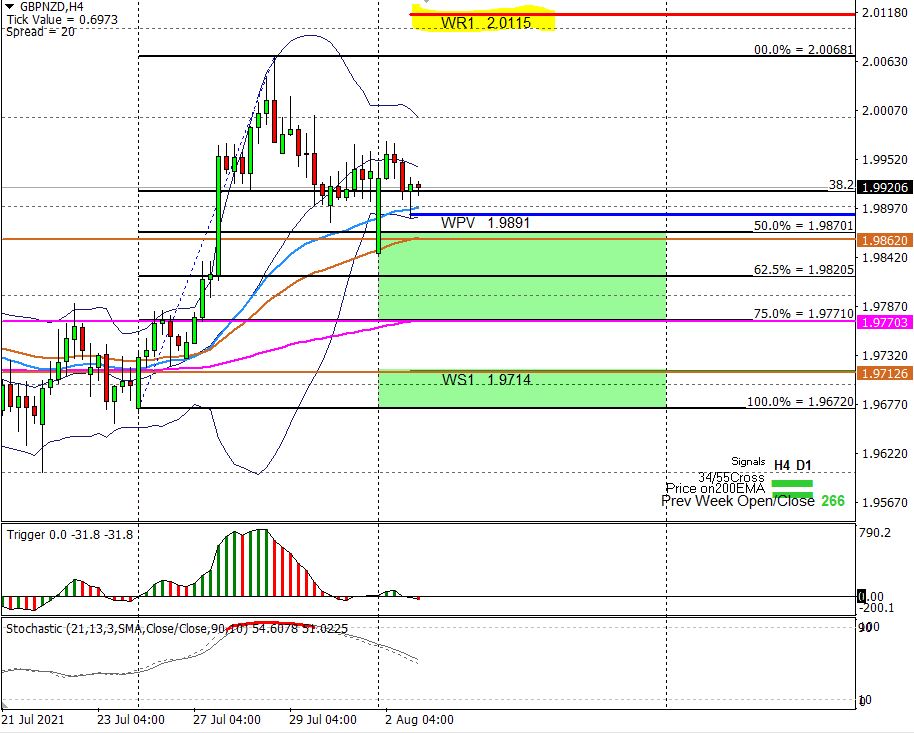This screenshot has width=914, height=733.
Task: Click the current price tag 1.99206
Action: [884, 187]
